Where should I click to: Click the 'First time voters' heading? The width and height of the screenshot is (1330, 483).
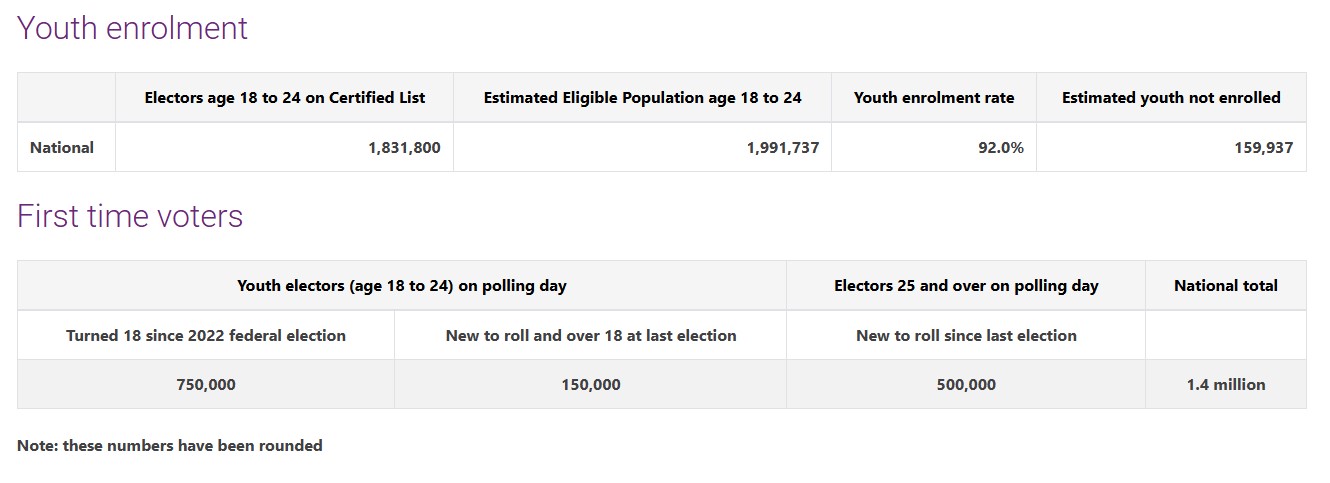(x=130, y=216)
